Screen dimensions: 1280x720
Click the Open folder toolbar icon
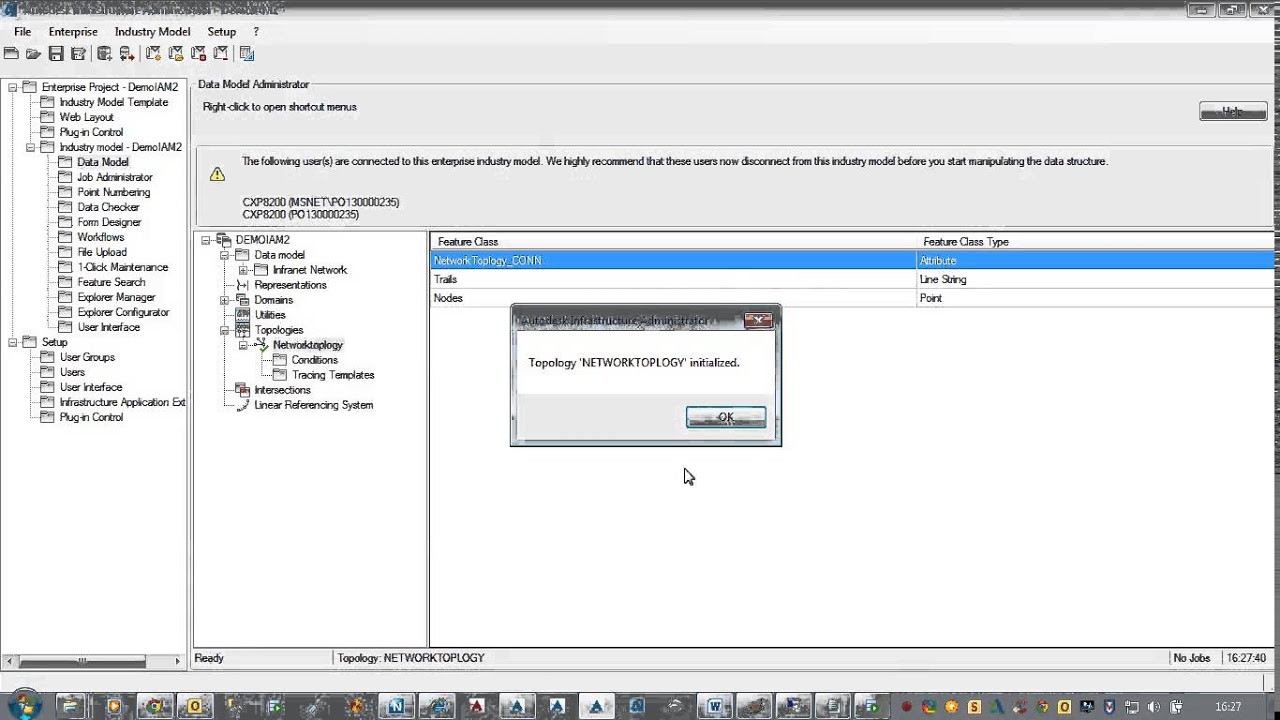[33, 54]
